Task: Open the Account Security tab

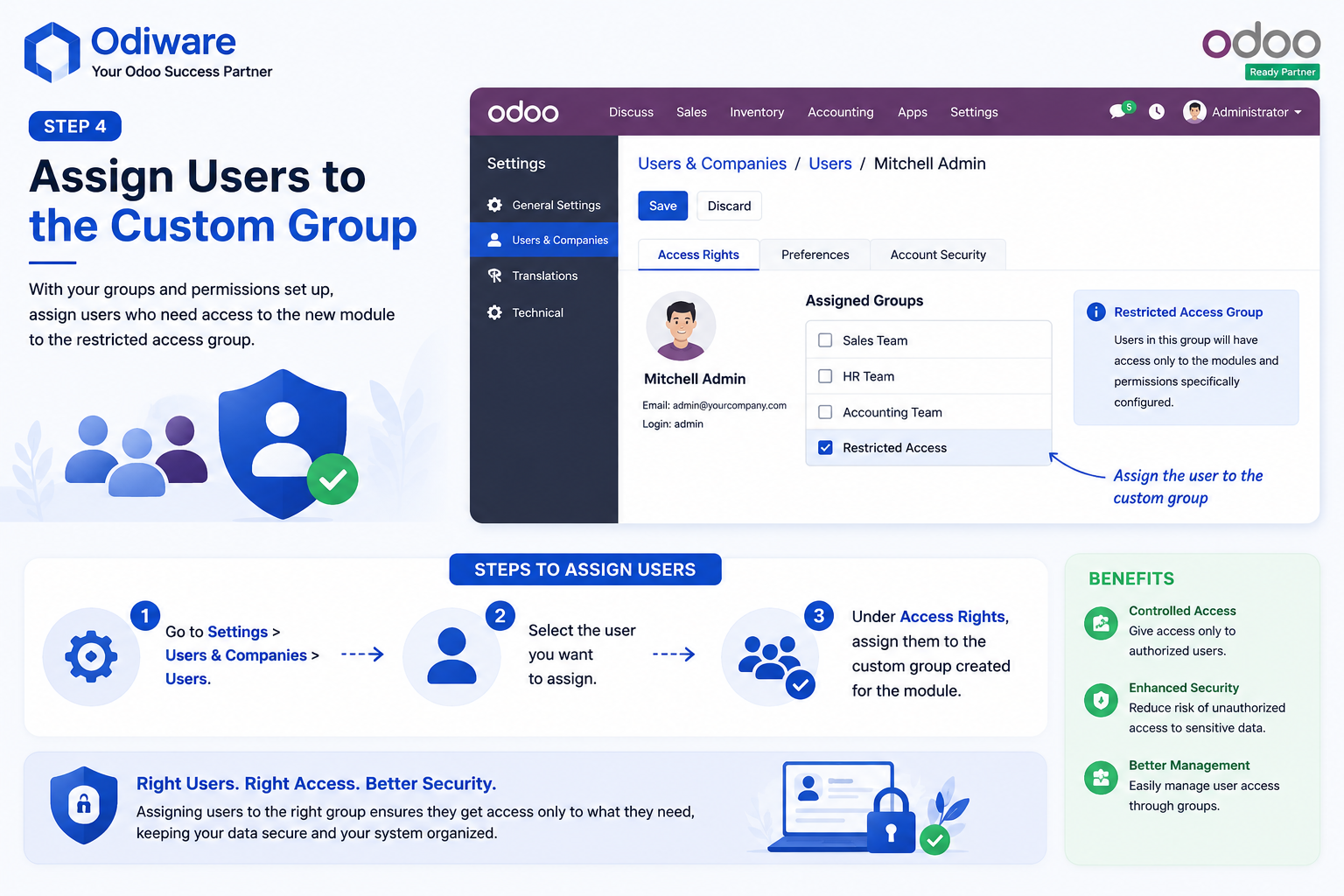Action: pyautogui.click(x=938, y=255)
